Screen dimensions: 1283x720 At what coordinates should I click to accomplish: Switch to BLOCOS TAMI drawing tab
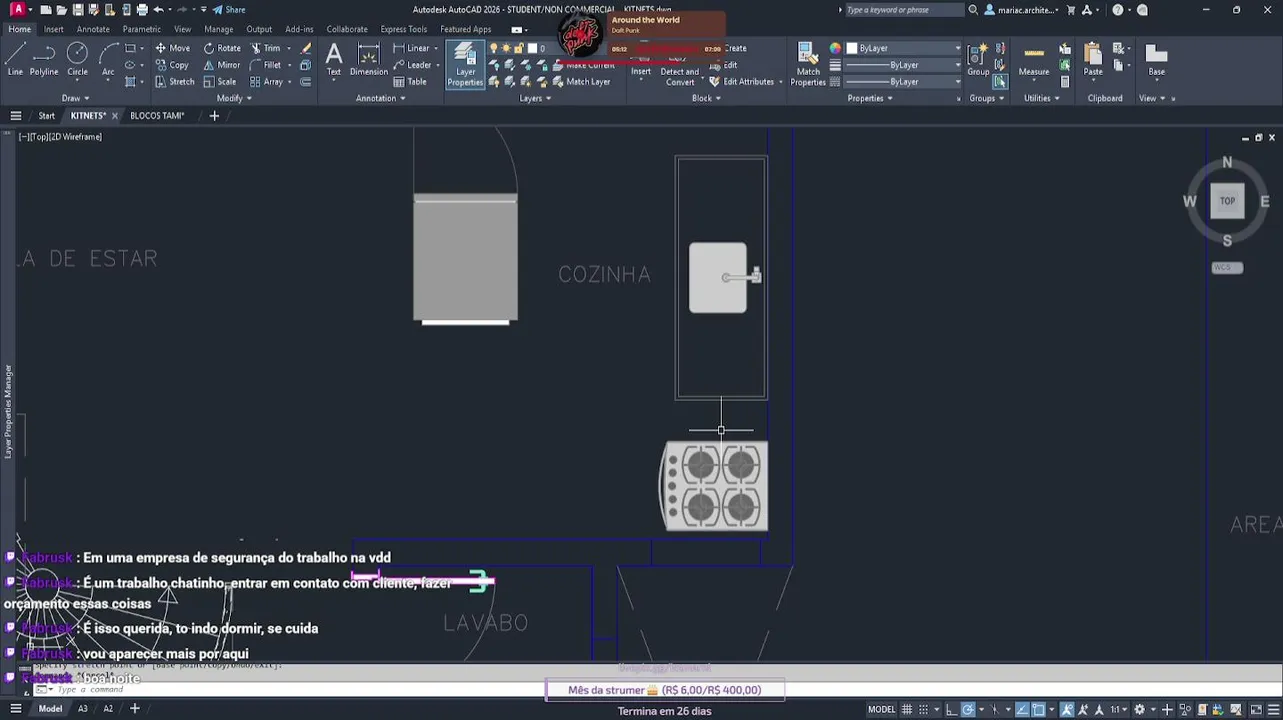coord(157,116)
